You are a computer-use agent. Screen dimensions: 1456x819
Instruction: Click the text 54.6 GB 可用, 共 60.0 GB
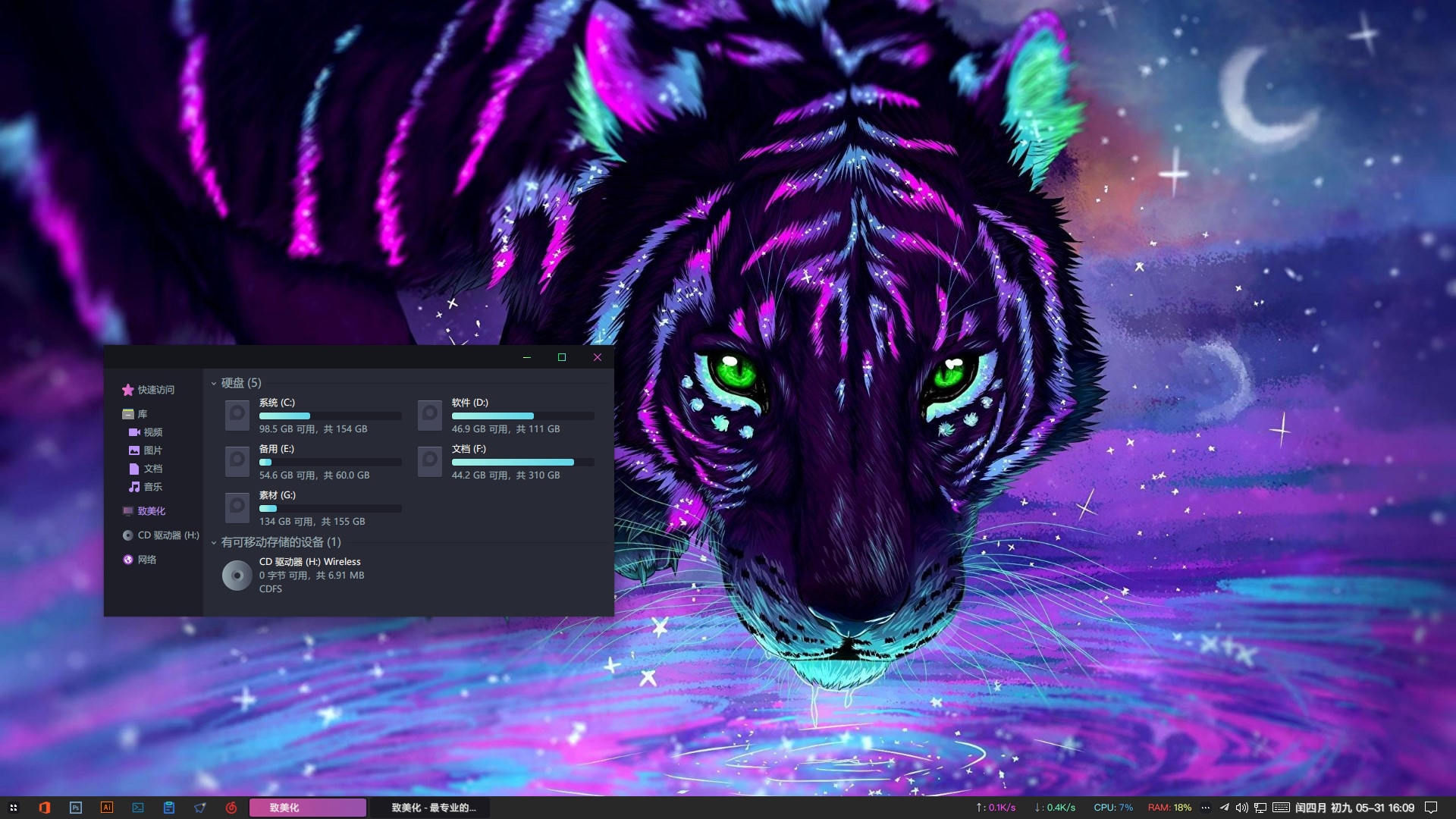pos(315,475)
